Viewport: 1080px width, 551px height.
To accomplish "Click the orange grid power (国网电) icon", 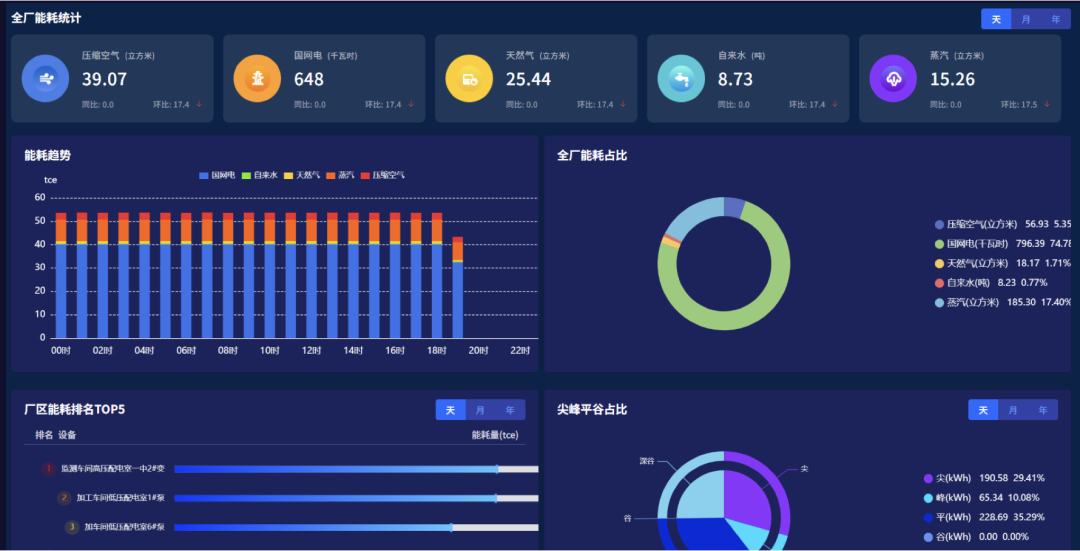I will point(257,78).
